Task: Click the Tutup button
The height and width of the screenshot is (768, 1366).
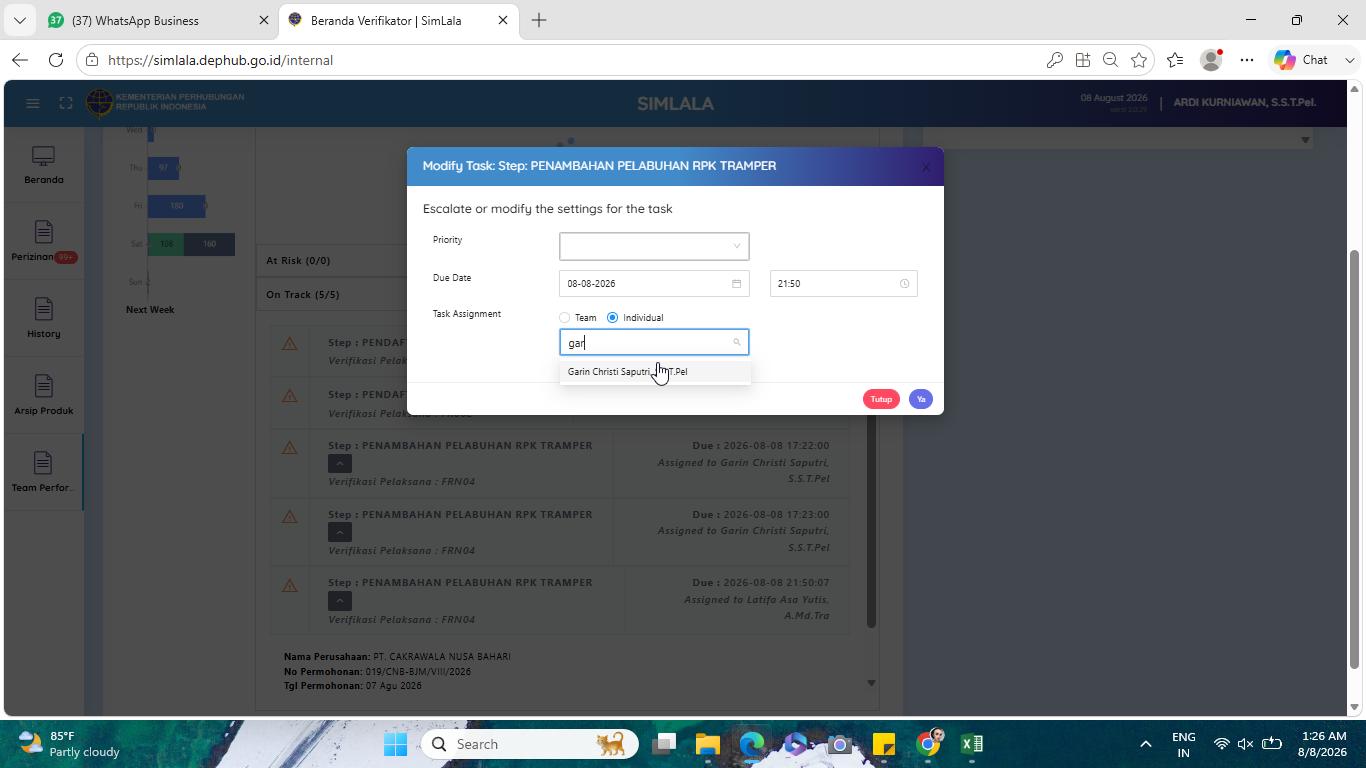Action: coord(881,399)
